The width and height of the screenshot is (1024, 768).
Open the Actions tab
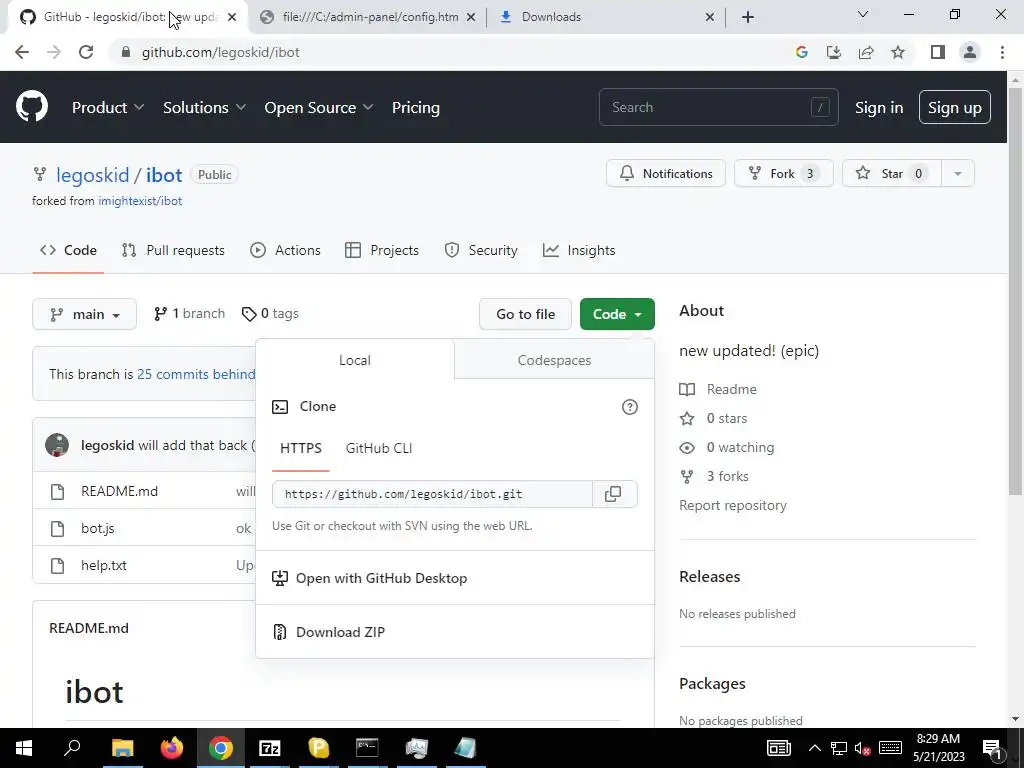click(285, 250)
